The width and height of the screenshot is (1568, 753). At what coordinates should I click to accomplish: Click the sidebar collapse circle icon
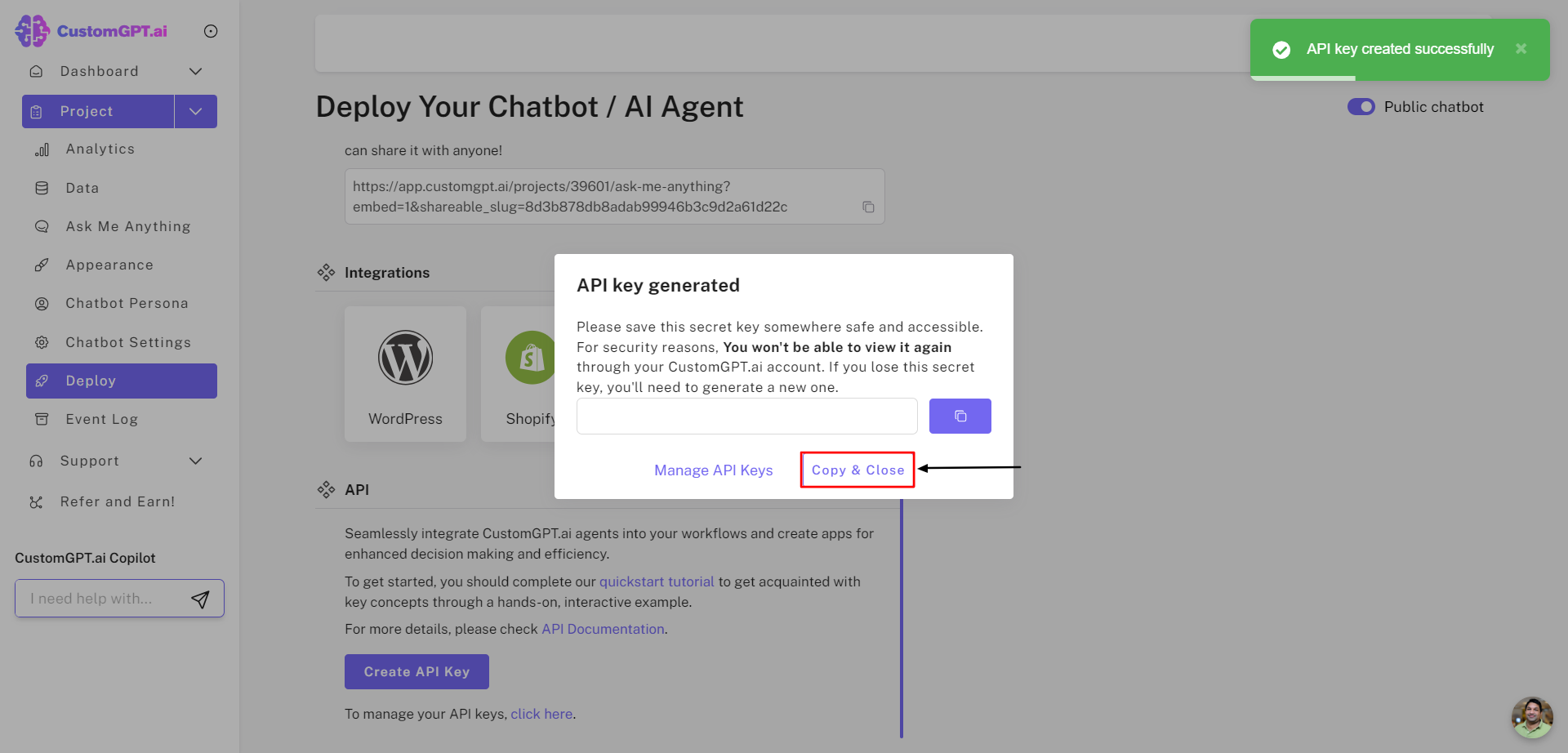click(x=211, y=31)
